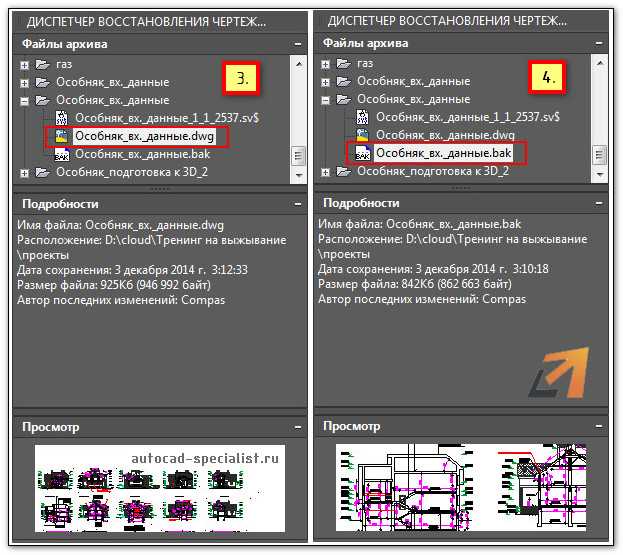623x555 pixels.
Task: Click scroll-down arrow in left file list
Action: pos(298,175)
